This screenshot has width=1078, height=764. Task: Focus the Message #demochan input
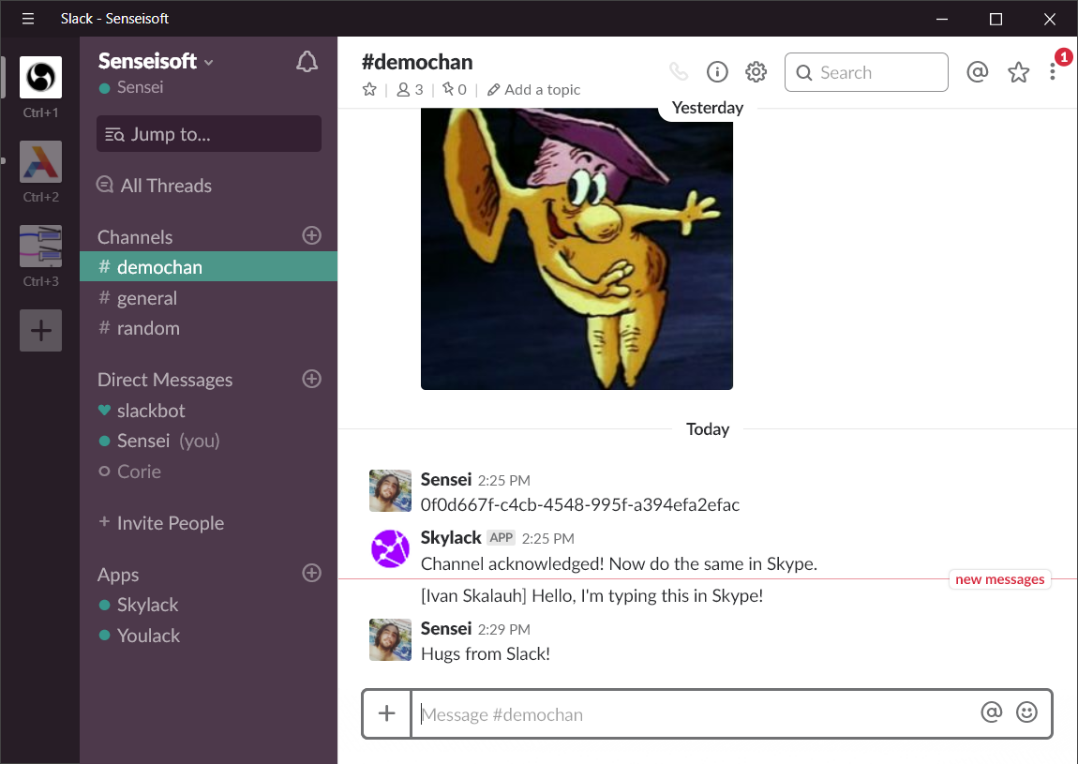(694, 714)
